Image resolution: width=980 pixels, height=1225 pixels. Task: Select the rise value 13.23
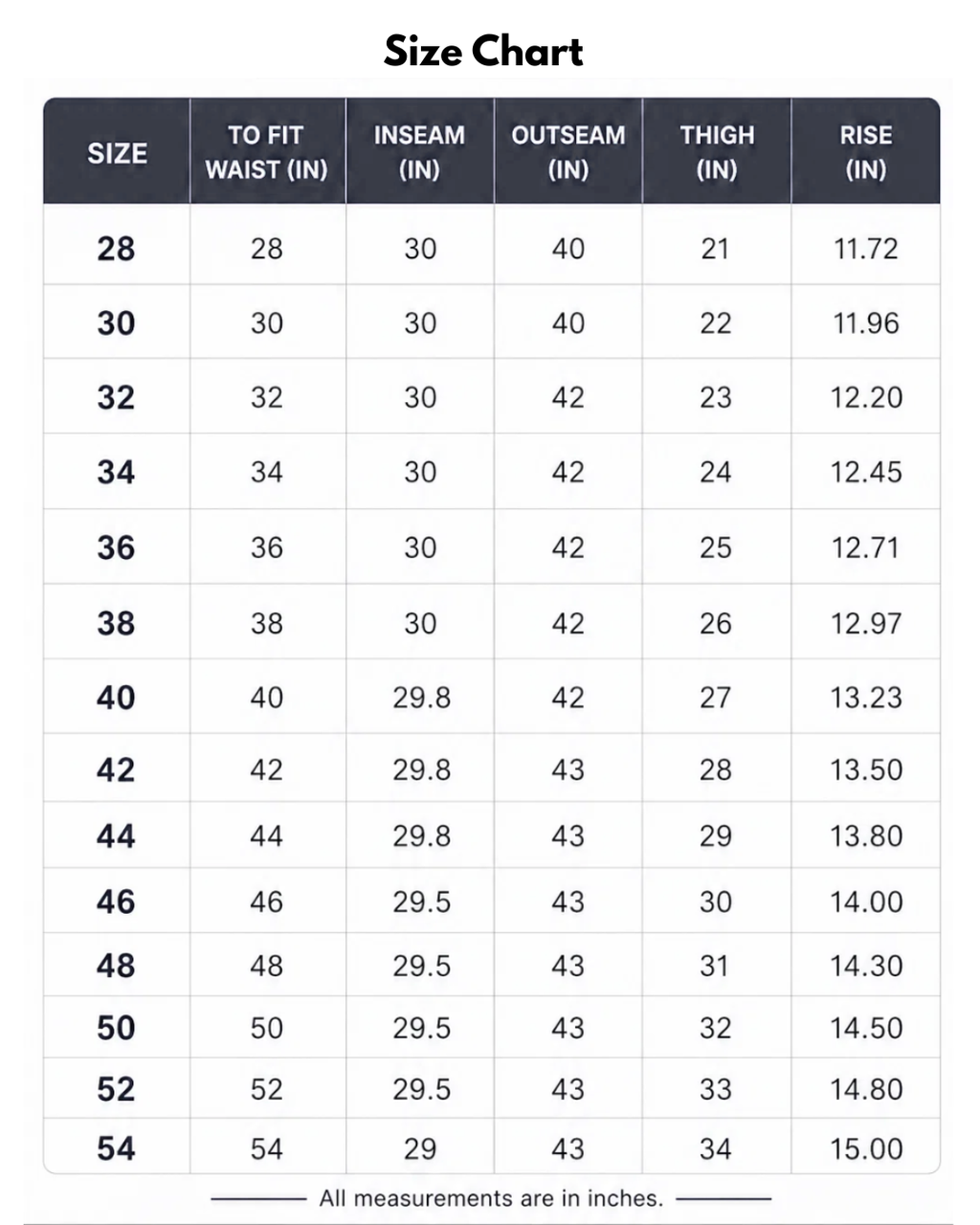tap(866, 698)
